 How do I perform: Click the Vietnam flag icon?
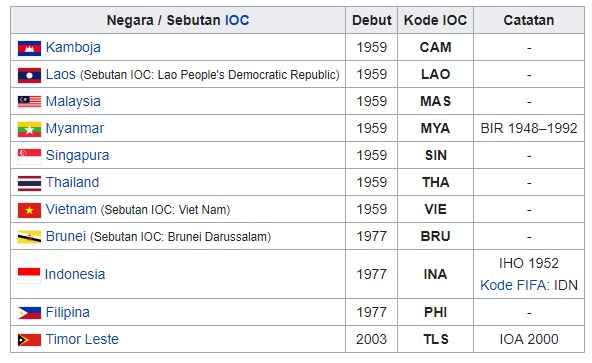[x=29, y=210]
